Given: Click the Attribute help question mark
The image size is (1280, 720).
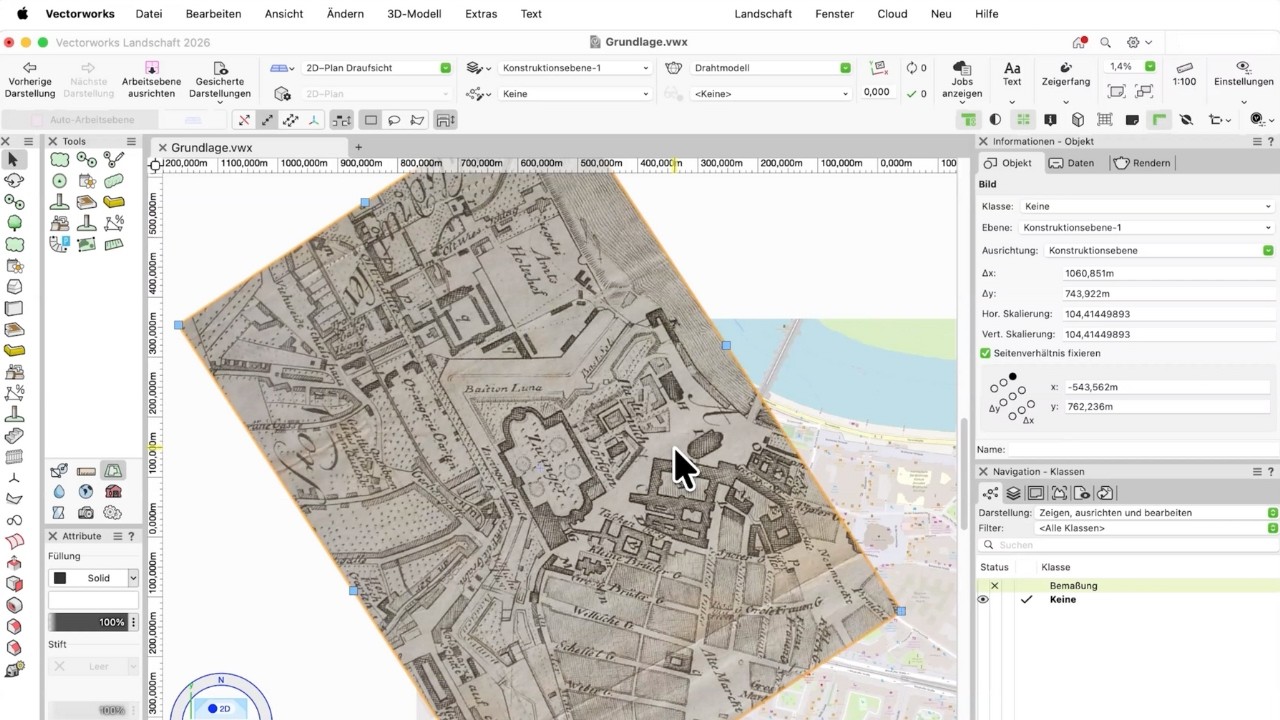Looking at the screenshot, I should (x=131, y=536).
